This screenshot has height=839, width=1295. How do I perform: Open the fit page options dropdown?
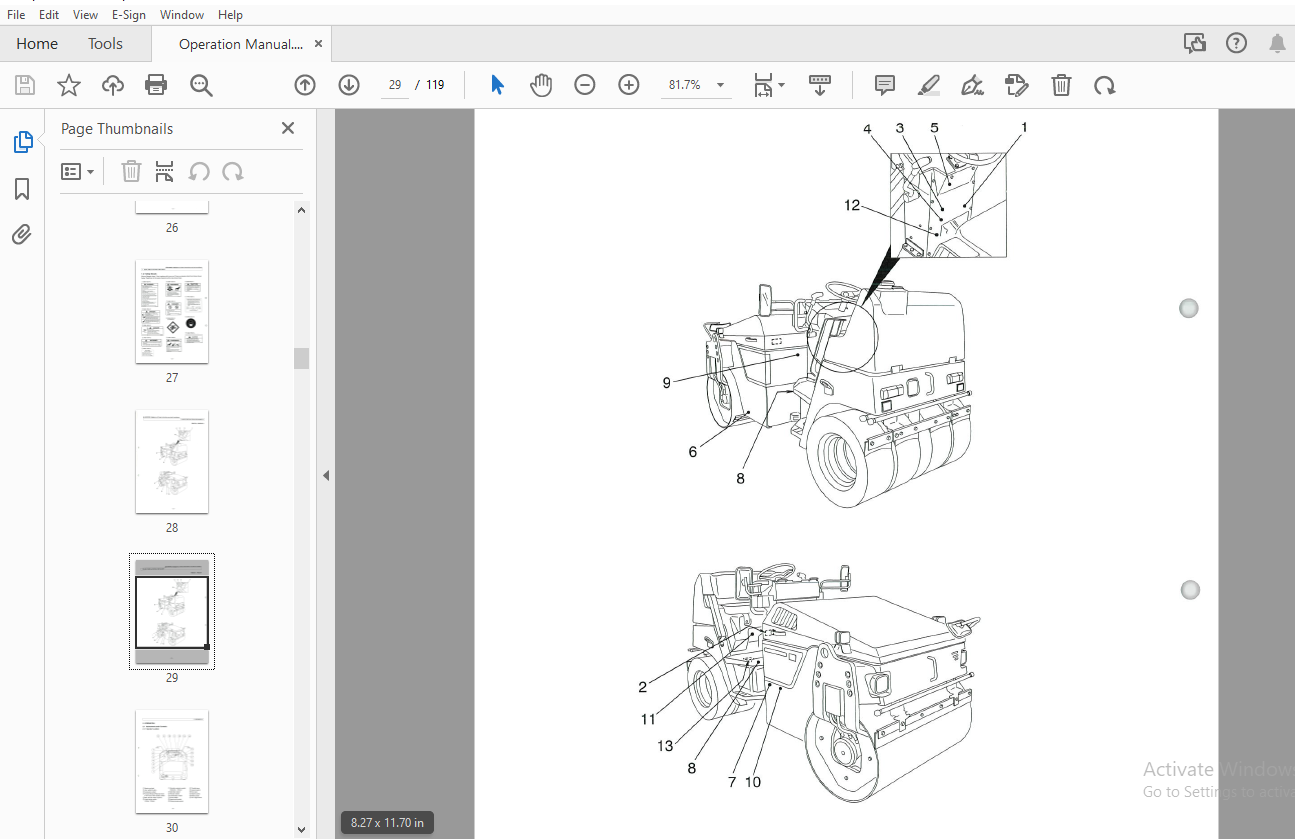point(769,85)
